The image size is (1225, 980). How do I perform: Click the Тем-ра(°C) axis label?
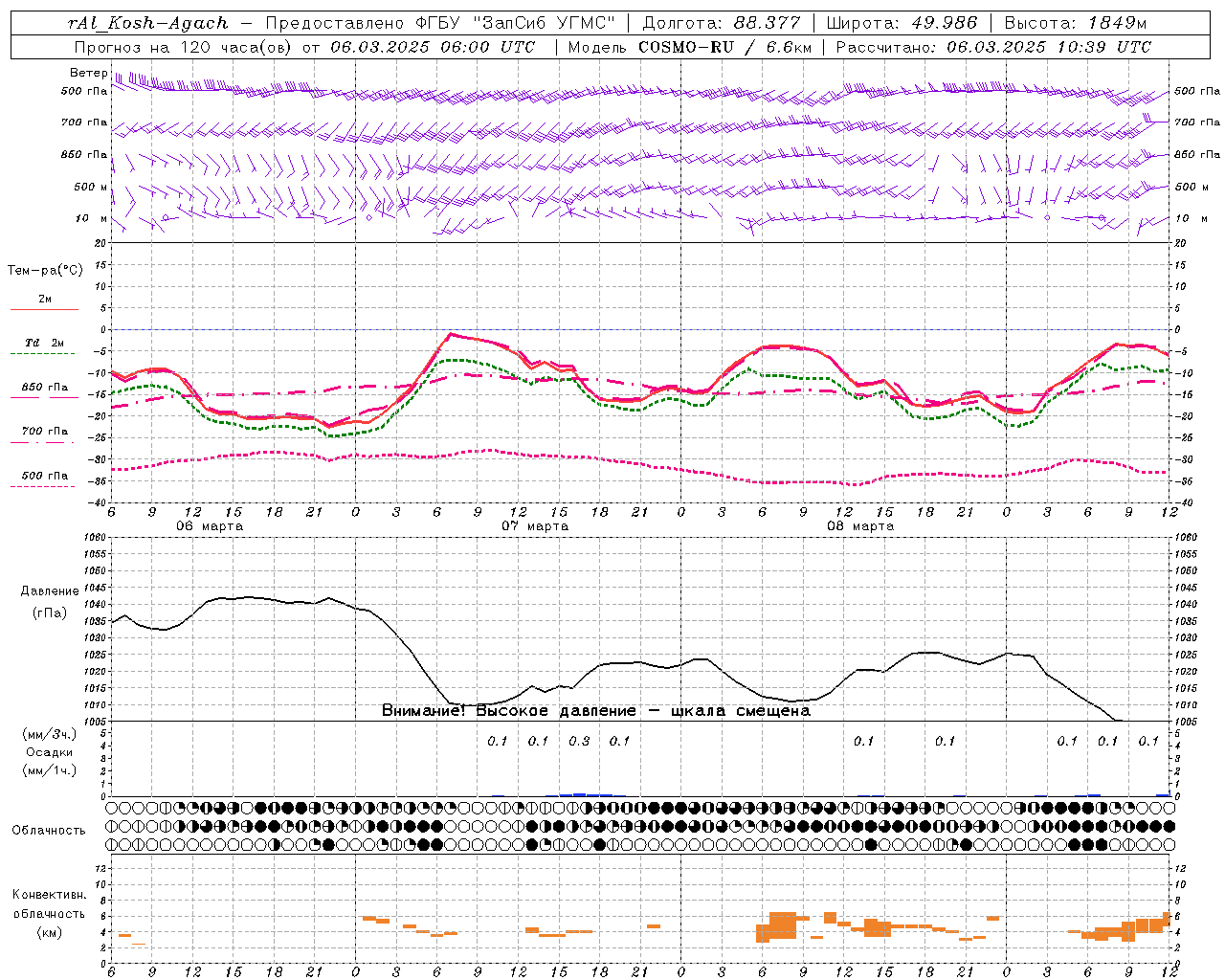point(45,271)
